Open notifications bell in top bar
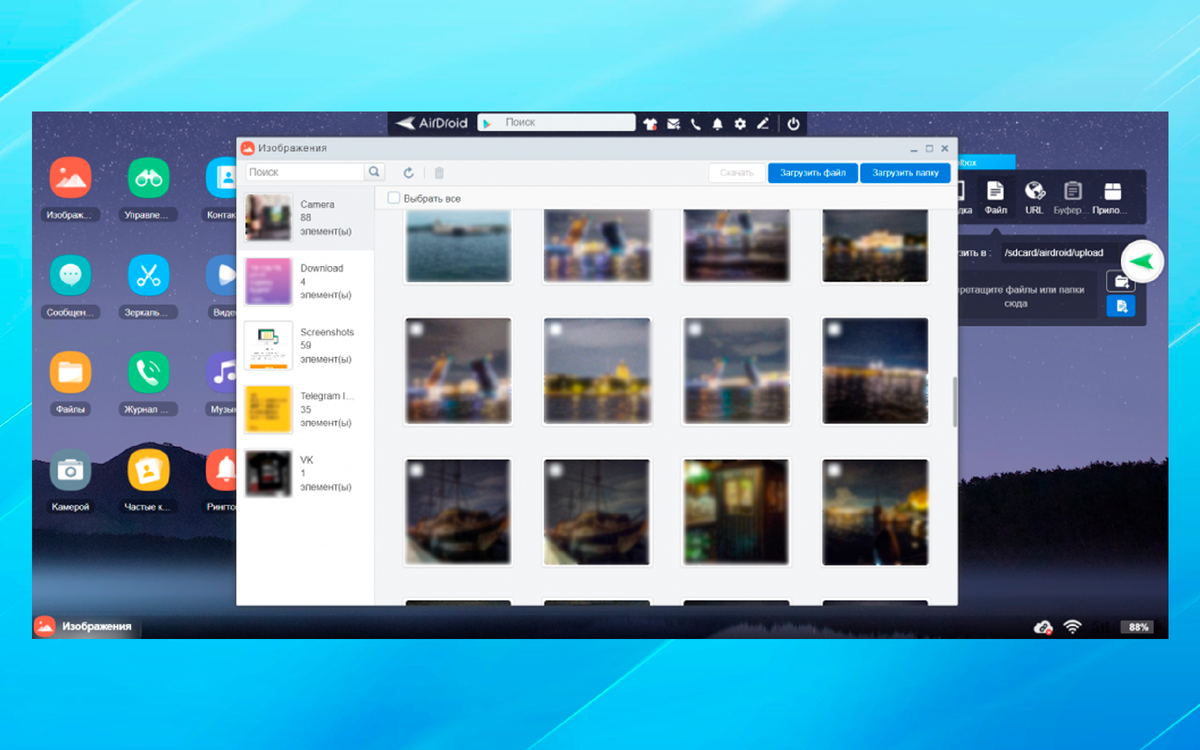 click(717, 123)
